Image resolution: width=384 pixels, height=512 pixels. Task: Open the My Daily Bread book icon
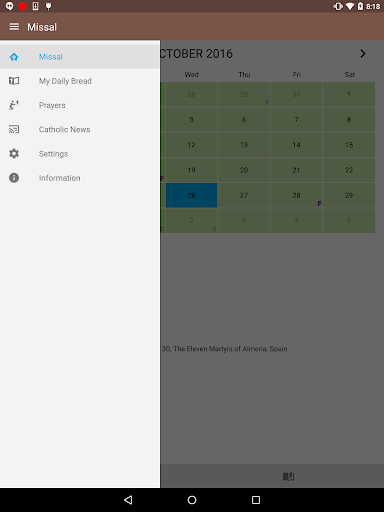click(14, 81)
